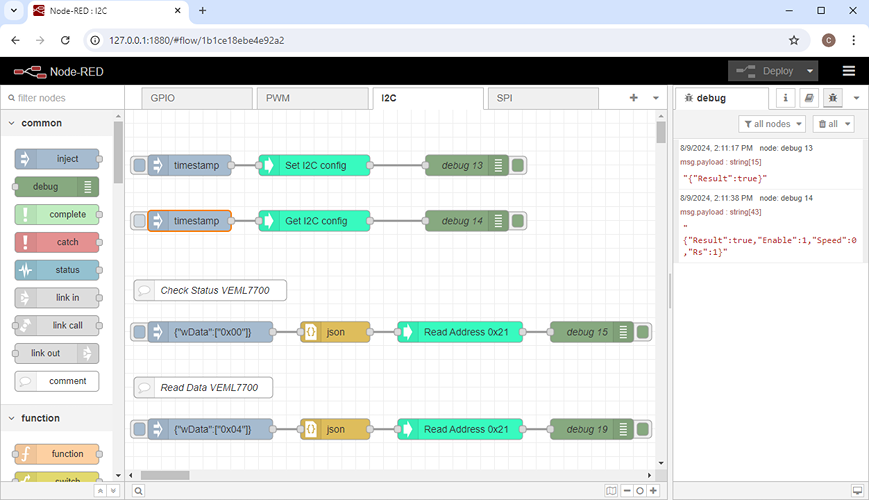Open the Deploy options dropdown arrow
869x500 pixels.
tap(810, 71)
